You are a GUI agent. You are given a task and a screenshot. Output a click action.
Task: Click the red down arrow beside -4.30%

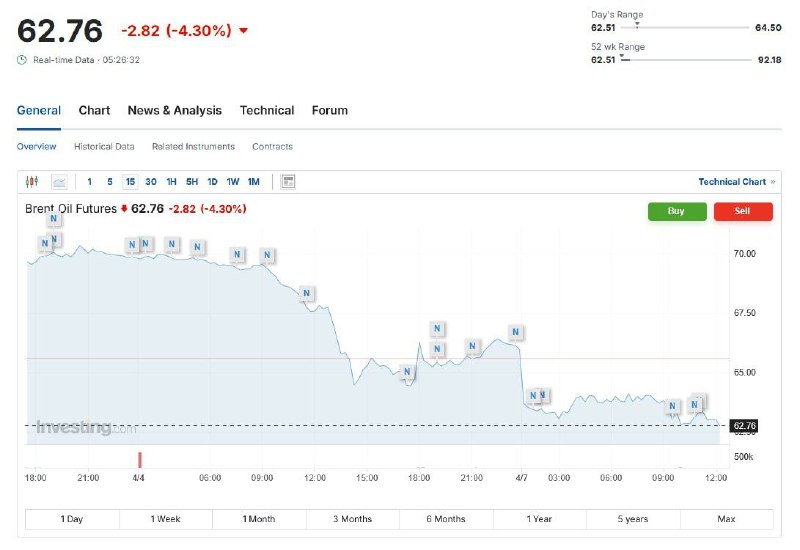coord(243,31)
